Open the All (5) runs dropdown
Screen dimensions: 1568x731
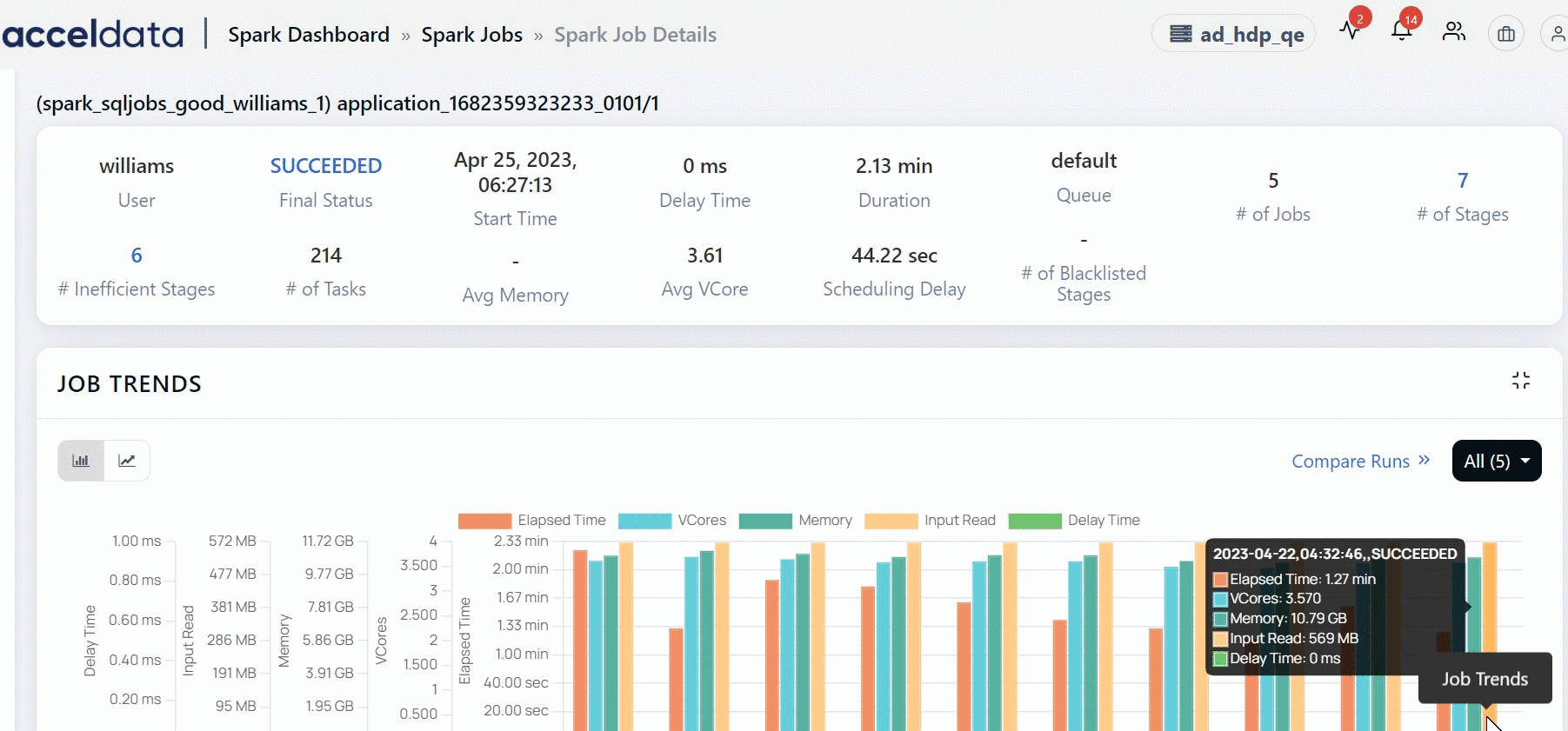tap(1496, 461)
